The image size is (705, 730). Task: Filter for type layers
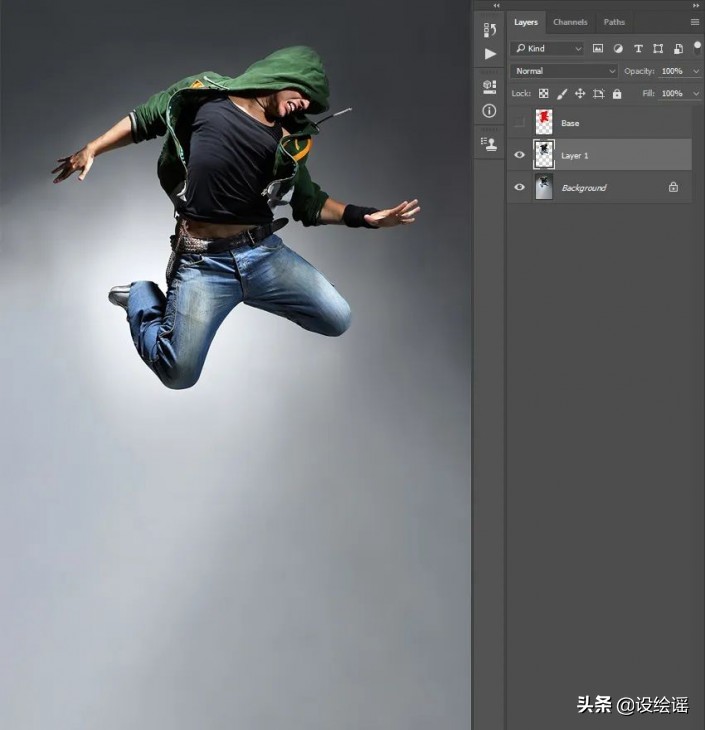pos(638,48)
